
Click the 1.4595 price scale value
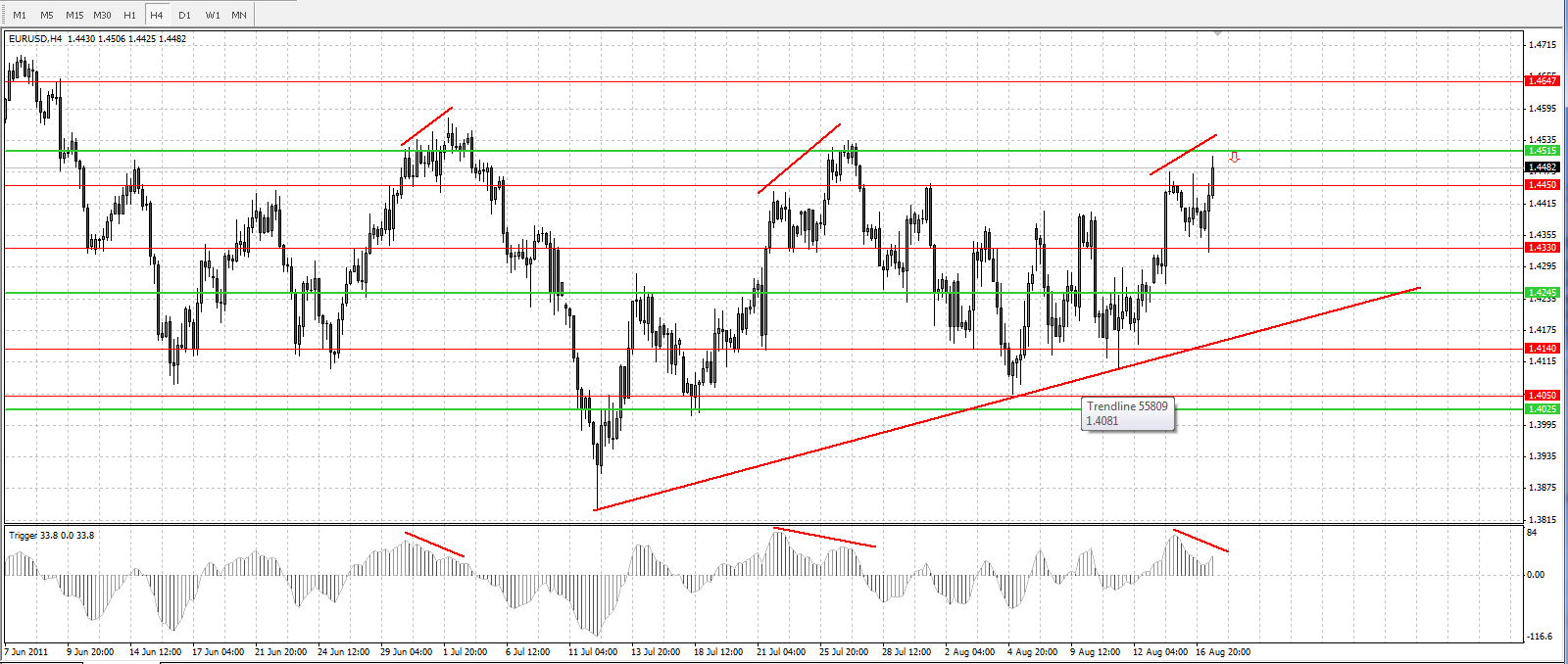pyautogui.click(x=1543, y=109)
